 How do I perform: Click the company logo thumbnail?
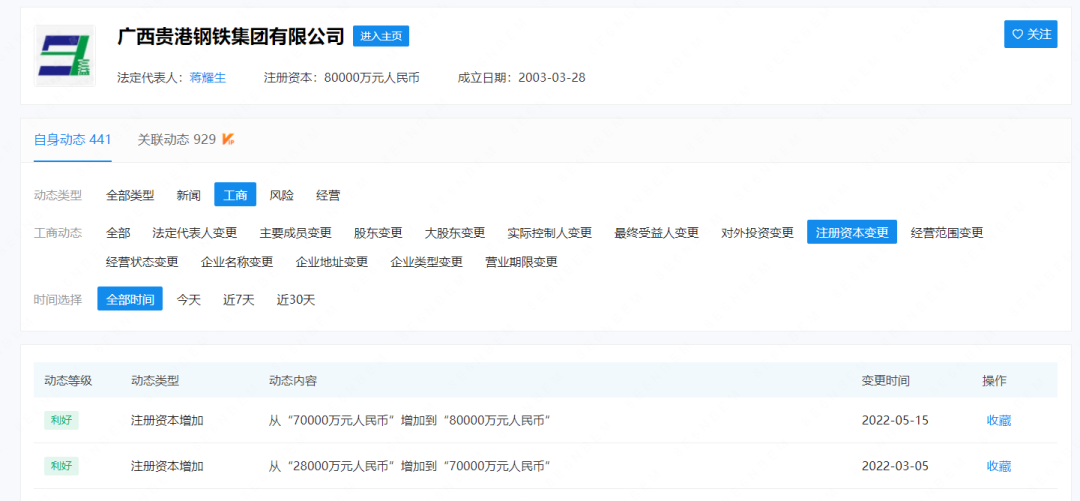click(66, 56)
